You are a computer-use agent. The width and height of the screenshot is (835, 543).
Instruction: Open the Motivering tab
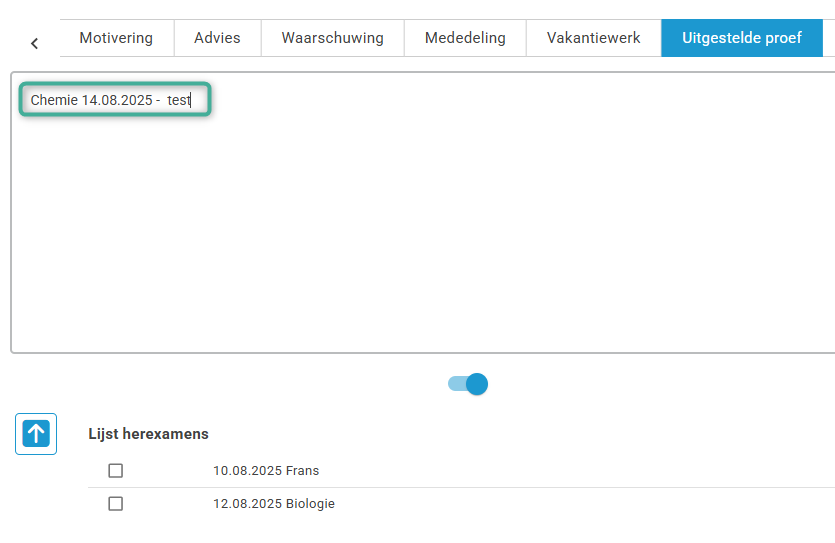tap(116, 38)
